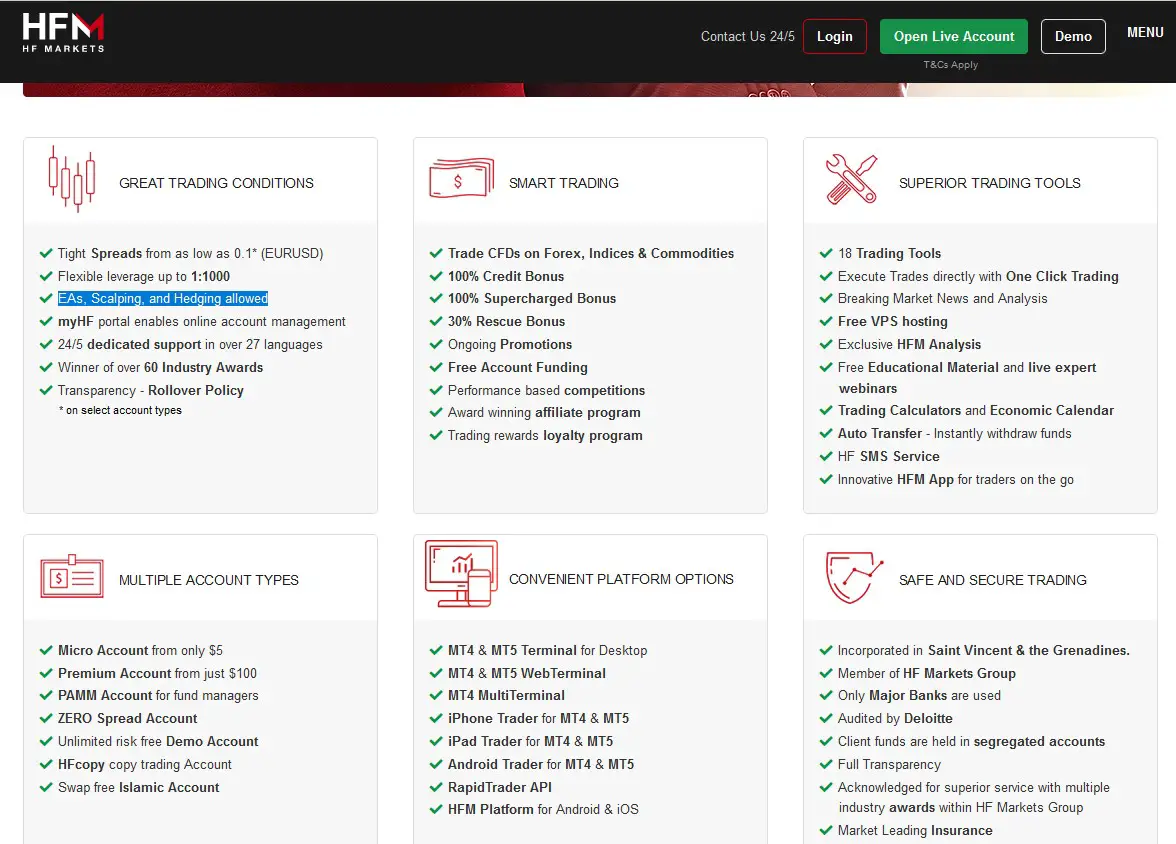Screen dimensions: 1176x844
Task: Click the HFM App link
Action: tap(926, 479)
